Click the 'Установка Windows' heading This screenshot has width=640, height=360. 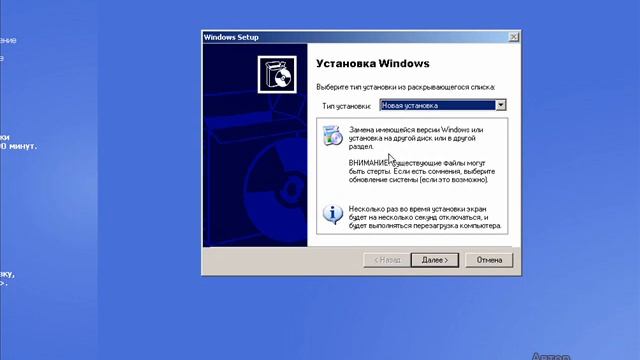point(373,64)
